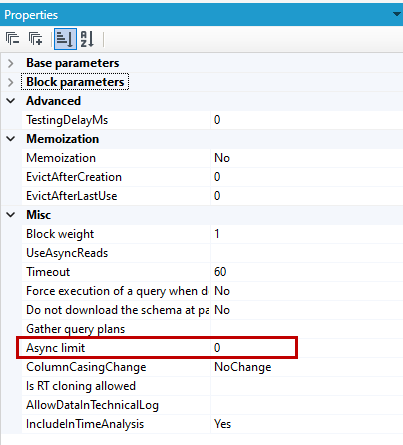Select the UseAsyncReads property name

point(67,253)
